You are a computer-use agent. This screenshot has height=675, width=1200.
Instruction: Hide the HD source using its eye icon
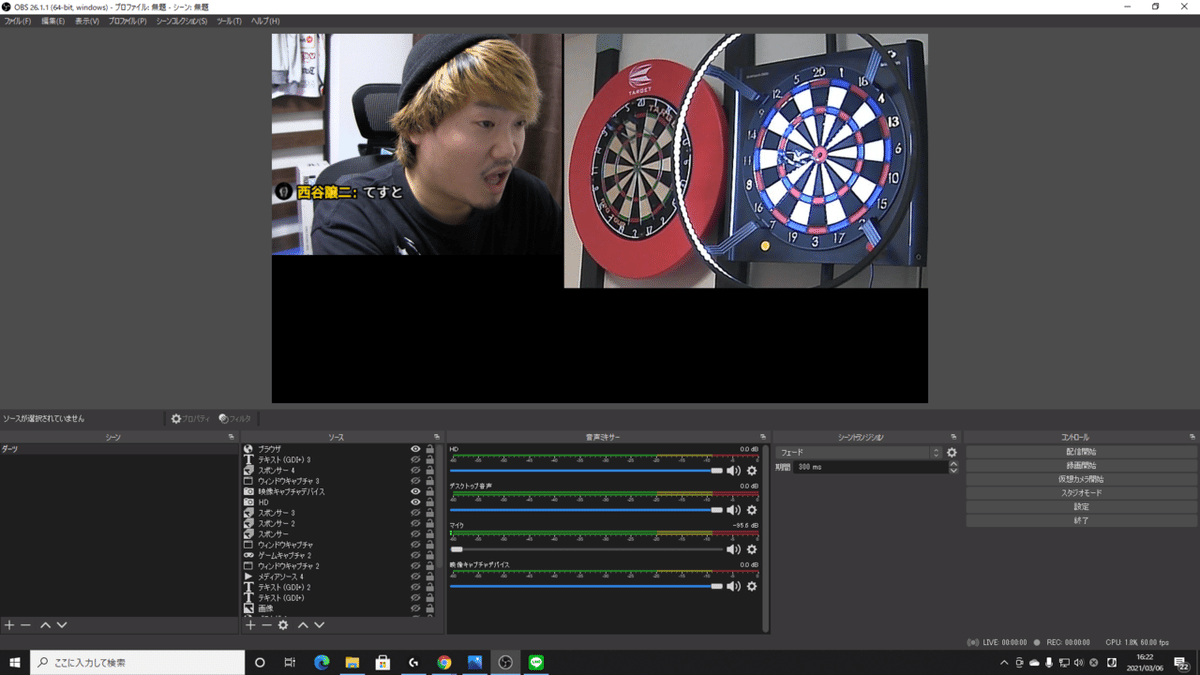pos(416,502)
